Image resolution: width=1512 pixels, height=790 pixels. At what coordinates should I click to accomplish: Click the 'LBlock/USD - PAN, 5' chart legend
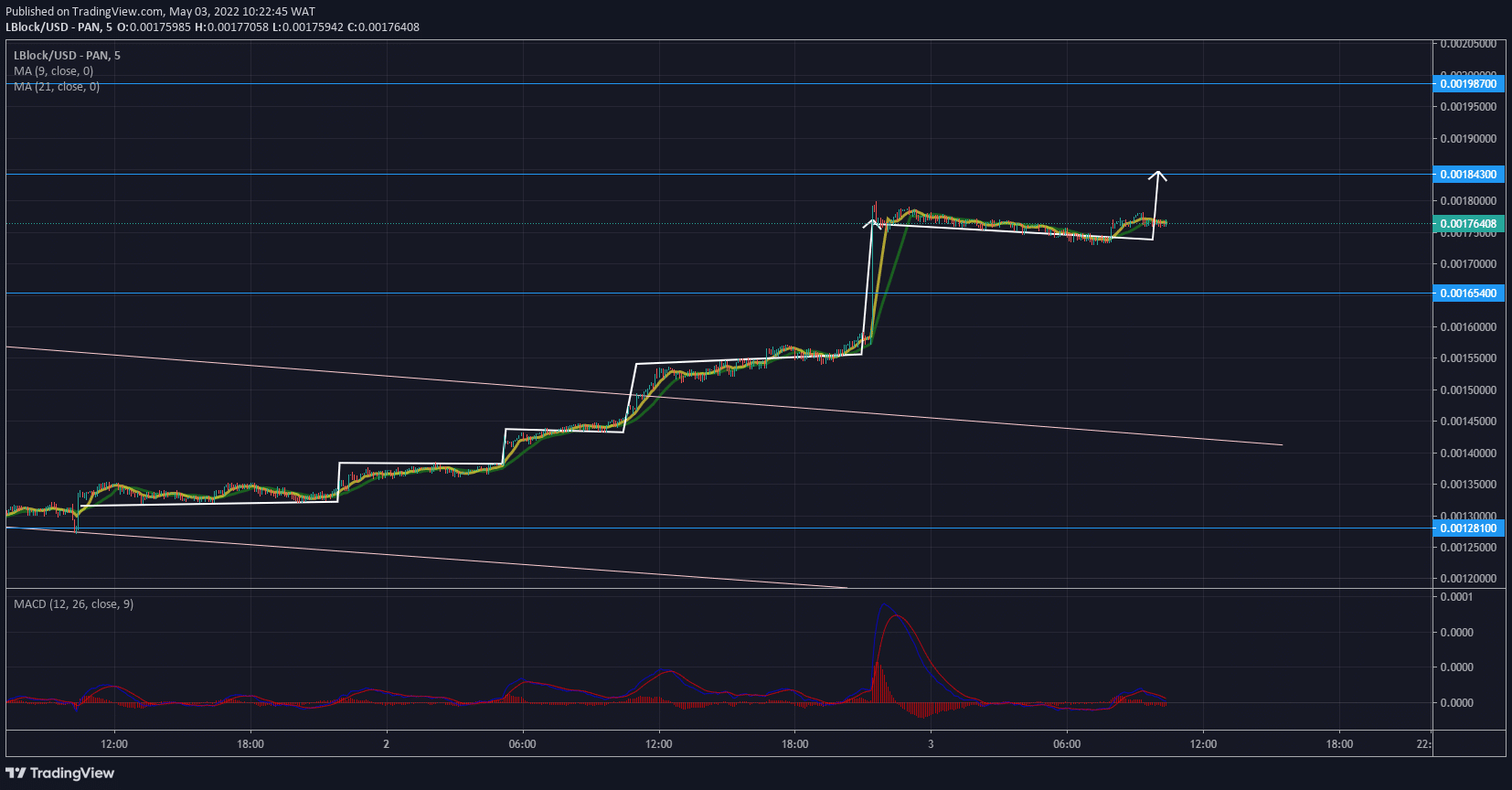tap(67, 56)
